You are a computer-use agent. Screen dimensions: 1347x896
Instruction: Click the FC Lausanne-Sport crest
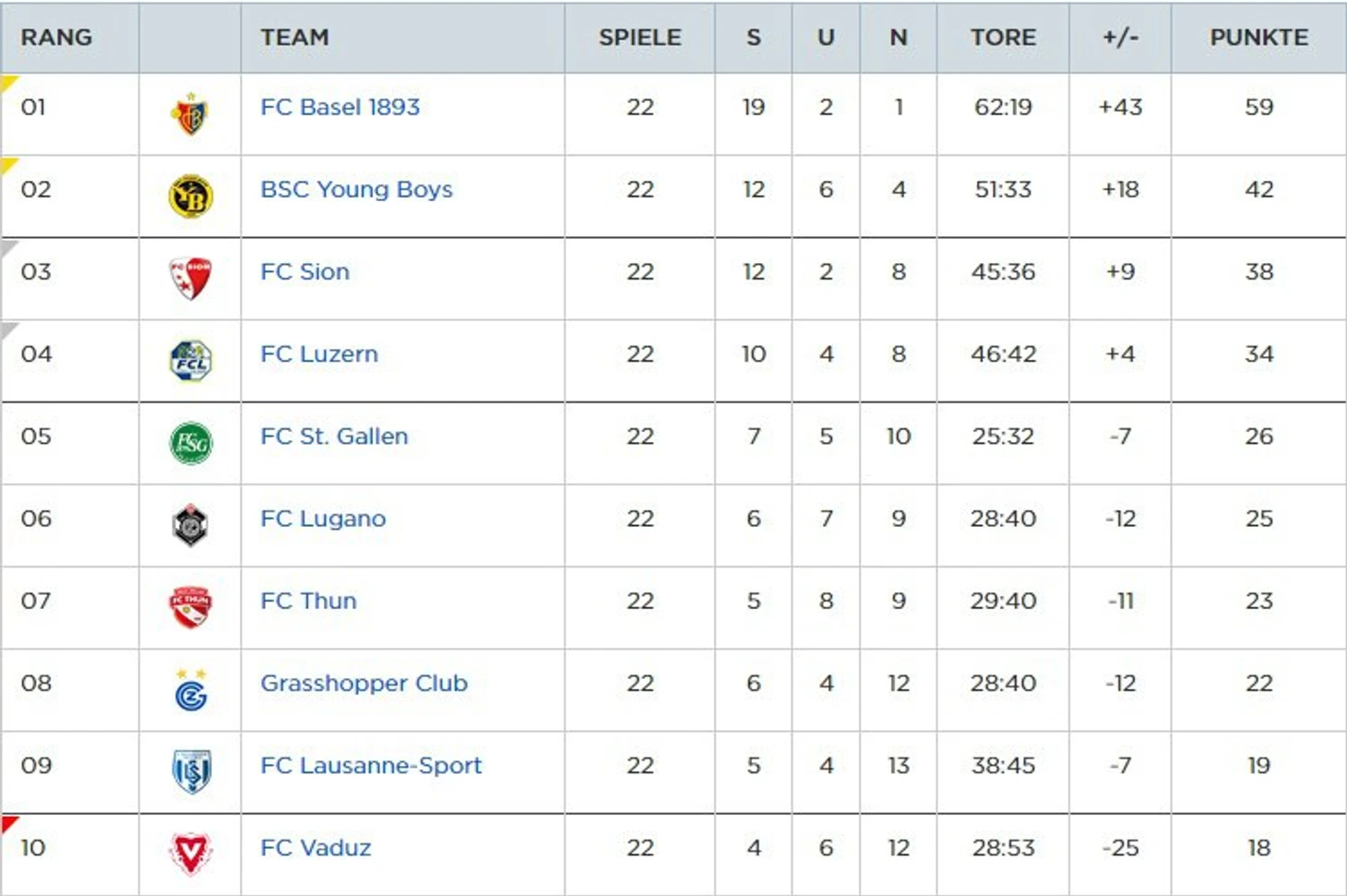coord(190,772)
